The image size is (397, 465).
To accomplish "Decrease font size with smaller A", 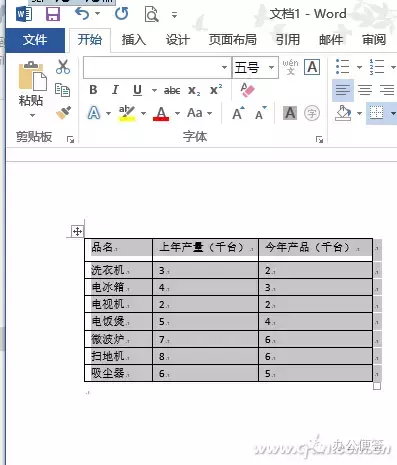I will 260,113.
